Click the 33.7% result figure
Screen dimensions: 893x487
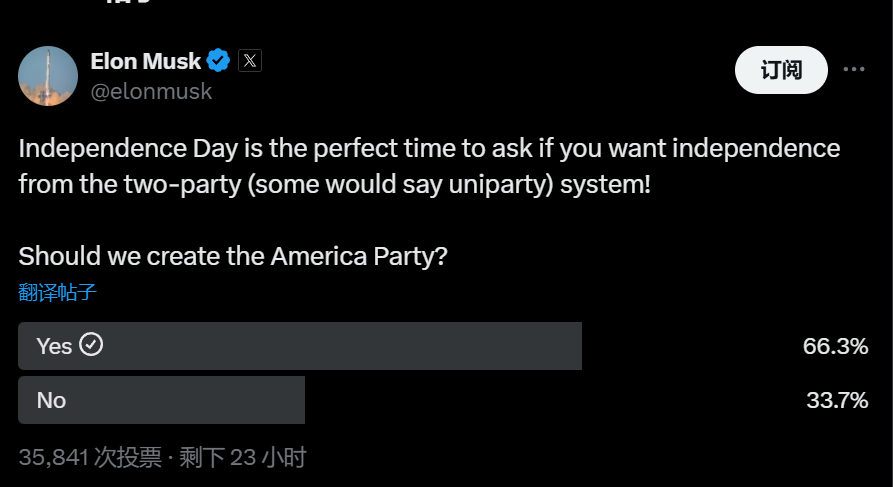(836, 400)
